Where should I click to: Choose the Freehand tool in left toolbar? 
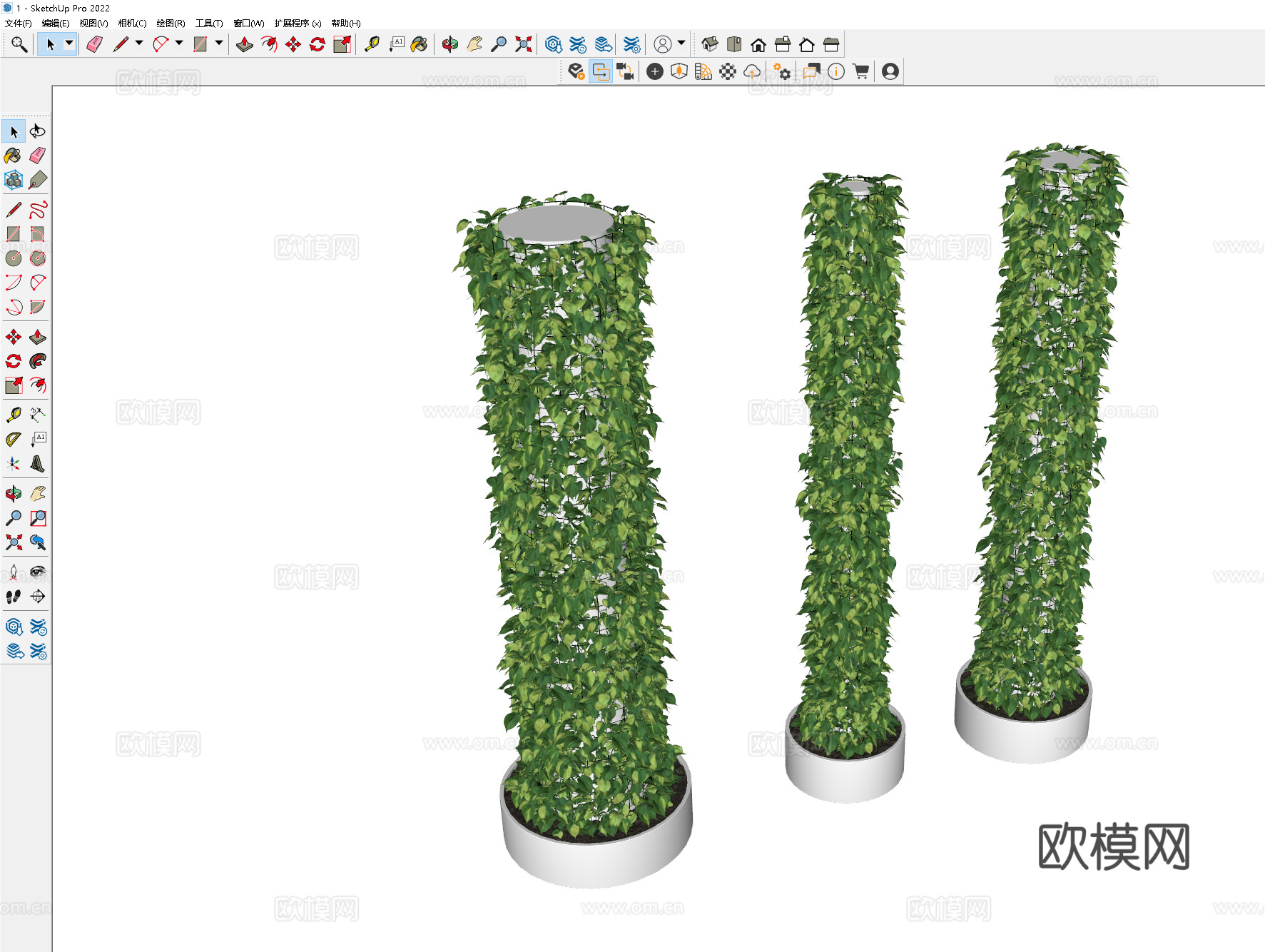coord(38,211)
